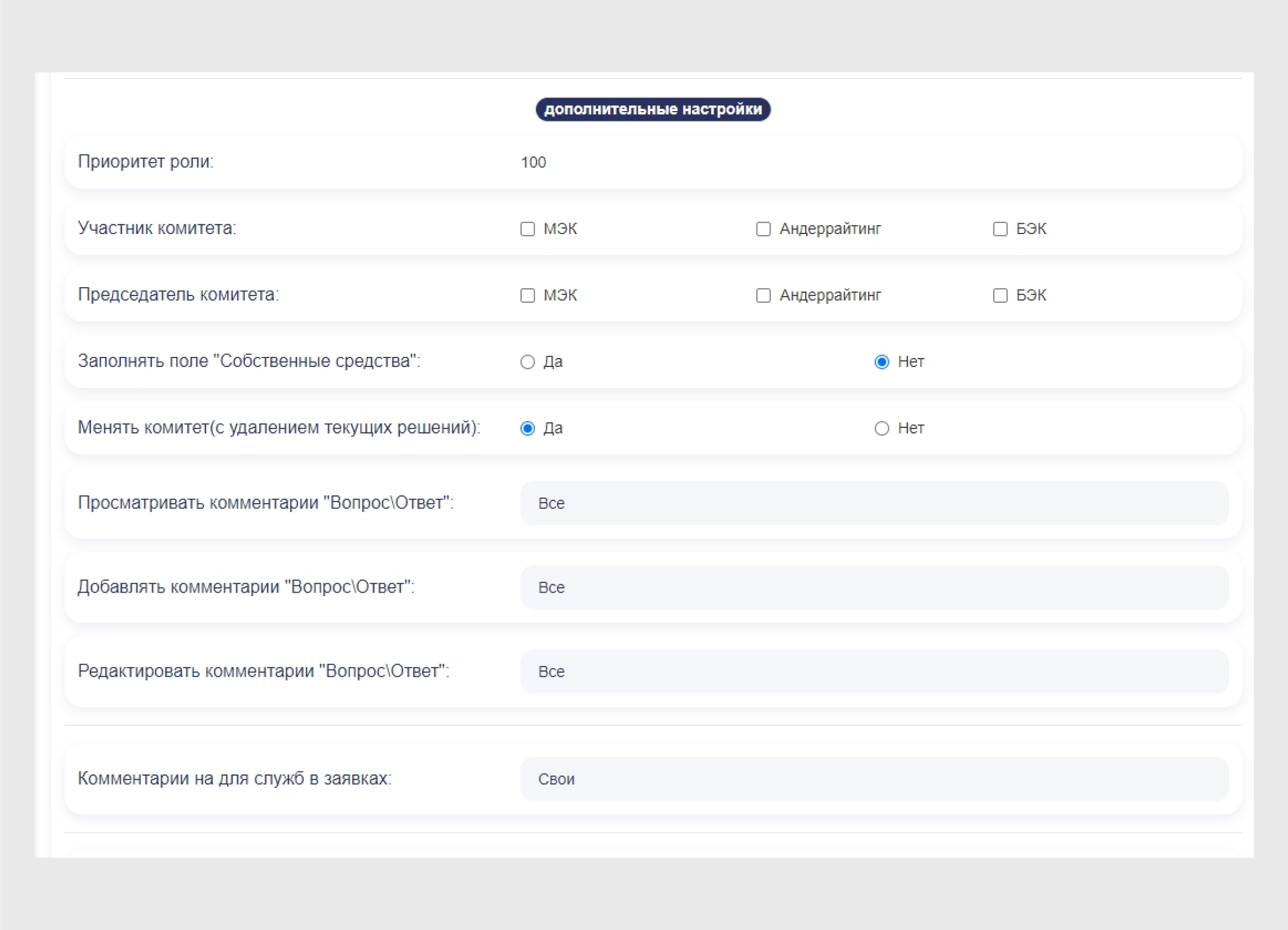
Task: Click the Приоритет роли value 100
Action: pyautogui.click(x=533, y=162)
